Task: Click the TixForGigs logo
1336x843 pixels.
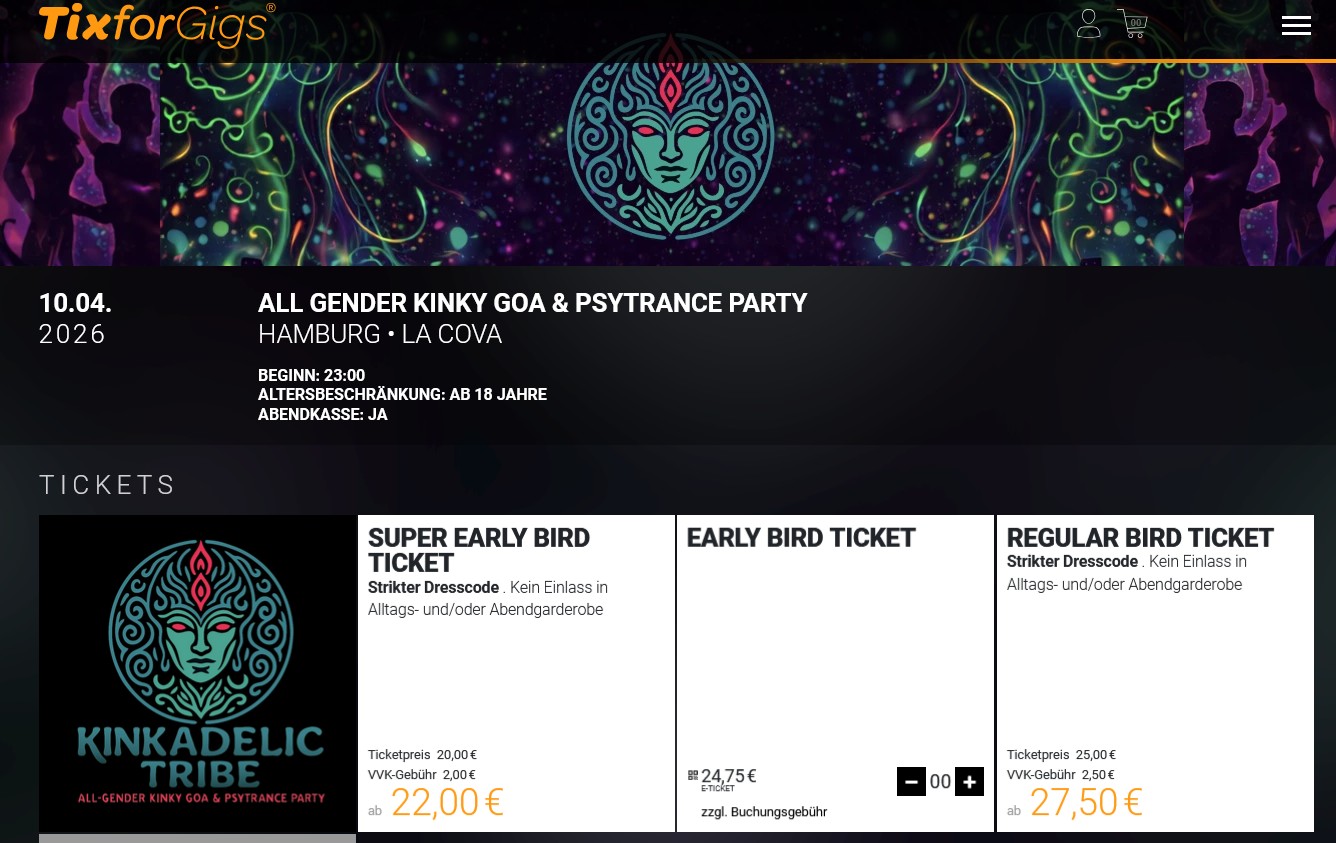Action: 155,25
